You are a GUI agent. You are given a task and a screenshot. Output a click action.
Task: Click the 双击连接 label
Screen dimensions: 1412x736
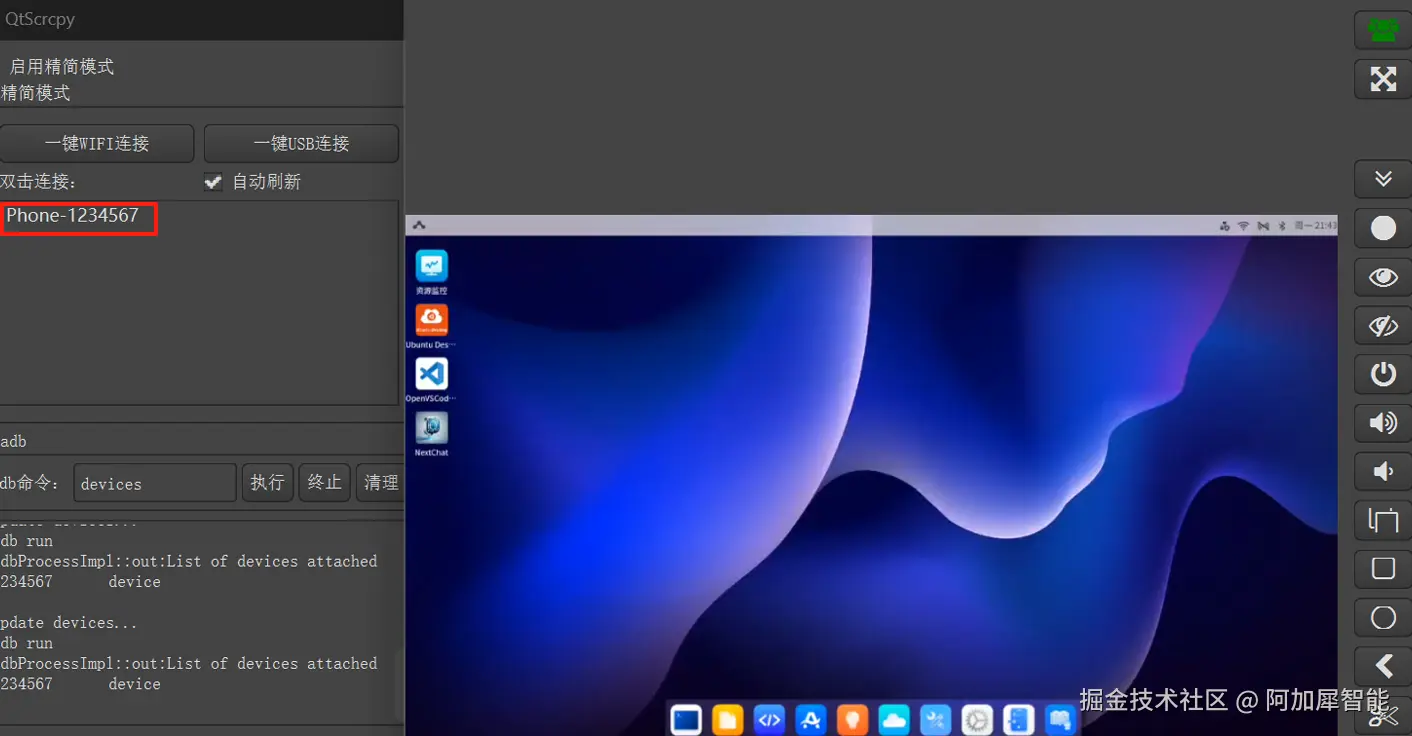(38, 182)
